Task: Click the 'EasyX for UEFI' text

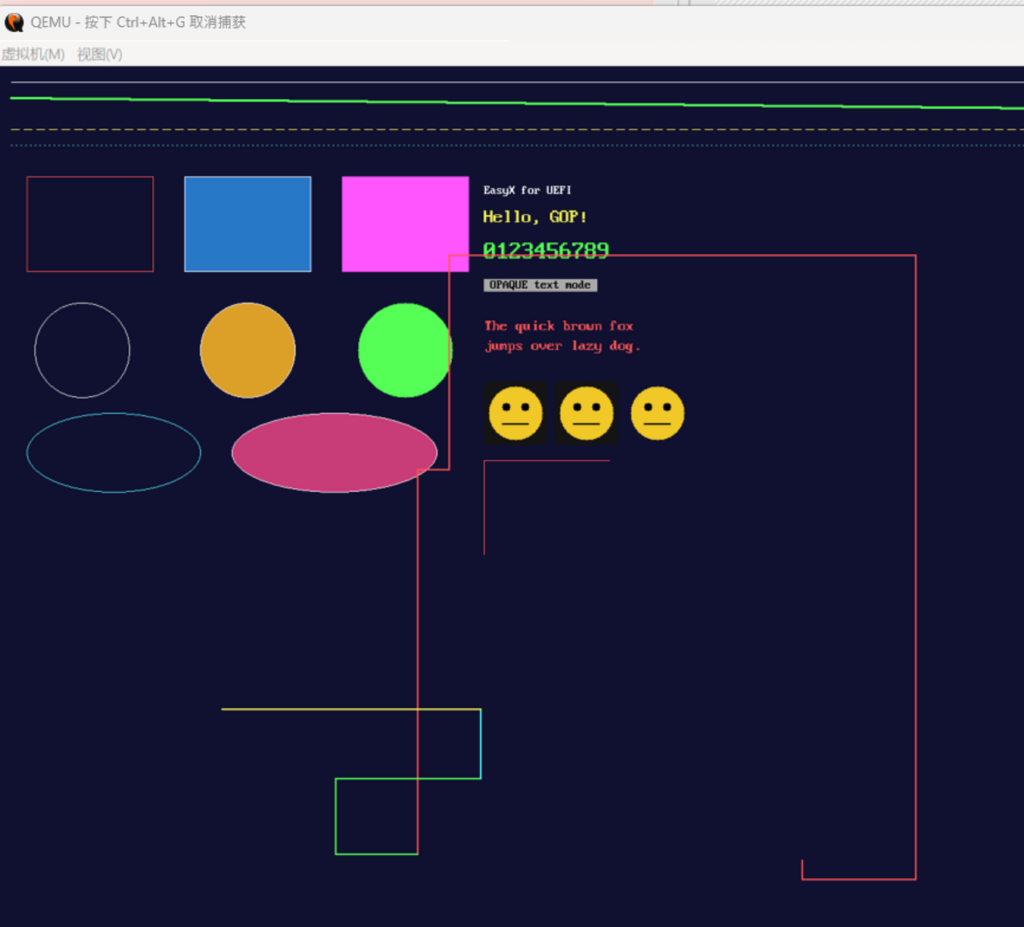Action: click(527, 190)
